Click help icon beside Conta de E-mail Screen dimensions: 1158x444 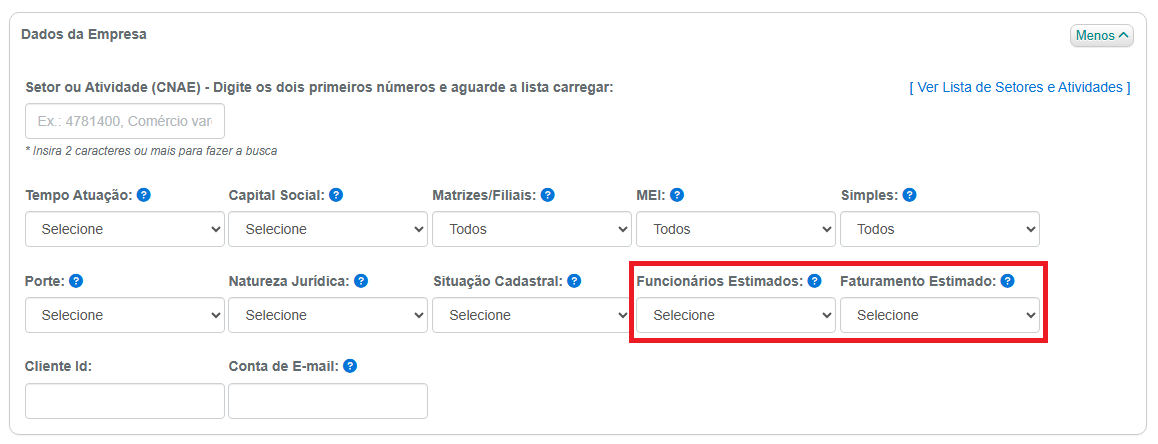pyautogui.click(x=350, y=366)
